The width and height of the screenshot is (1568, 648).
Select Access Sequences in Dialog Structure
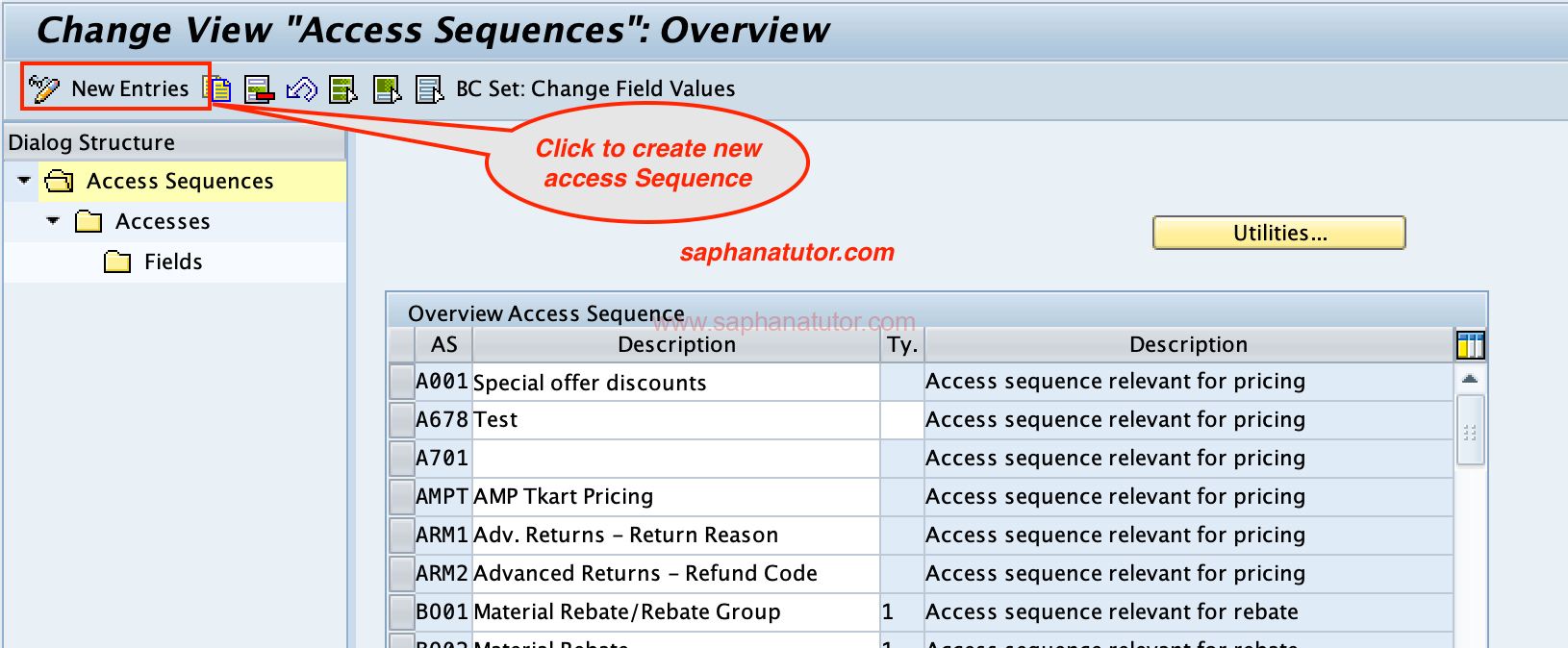[180, 181]
